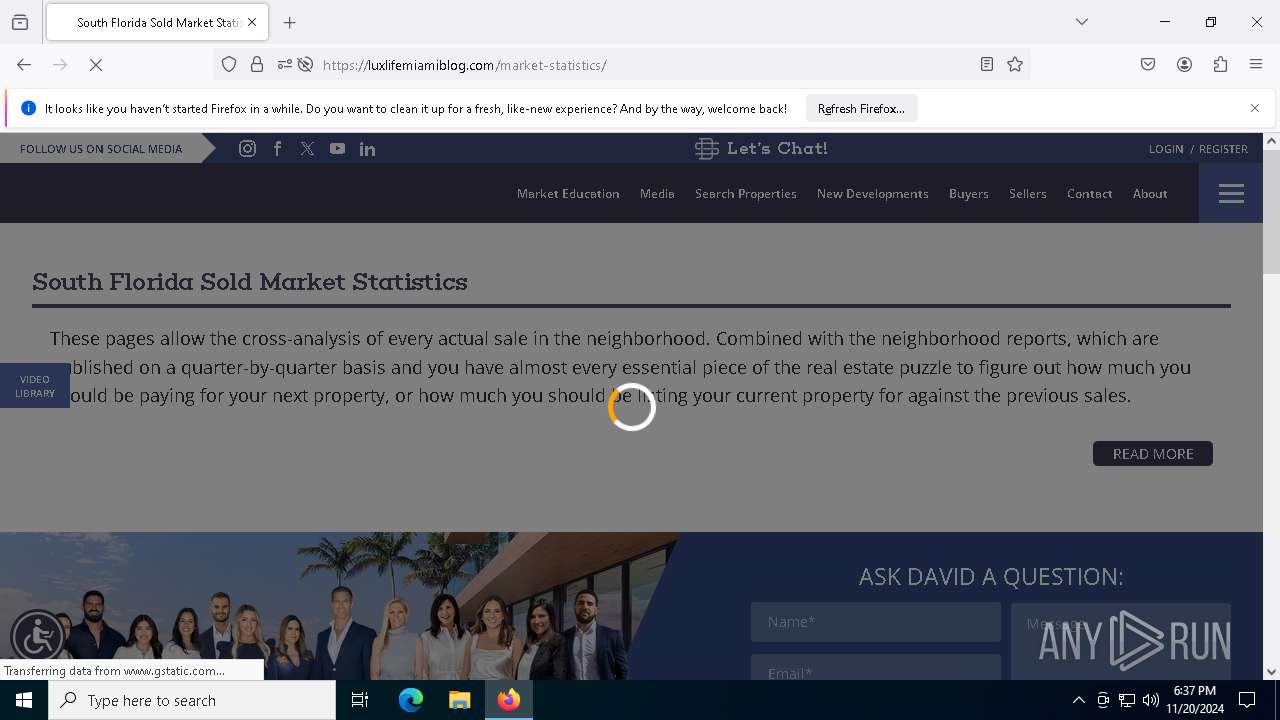This screenshot has height=720, width=1280.
Task: Click the Refresh Firefox button
Action: pos(861,108)
